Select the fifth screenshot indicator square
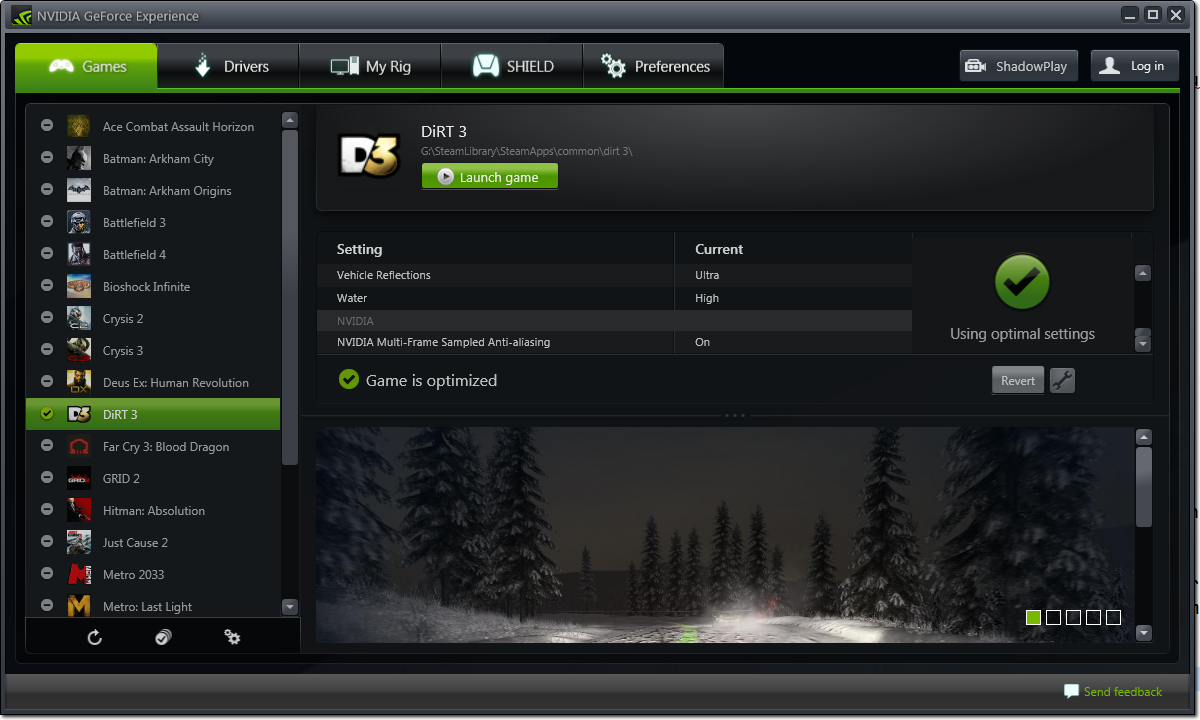 click(x=1114, y=617)
